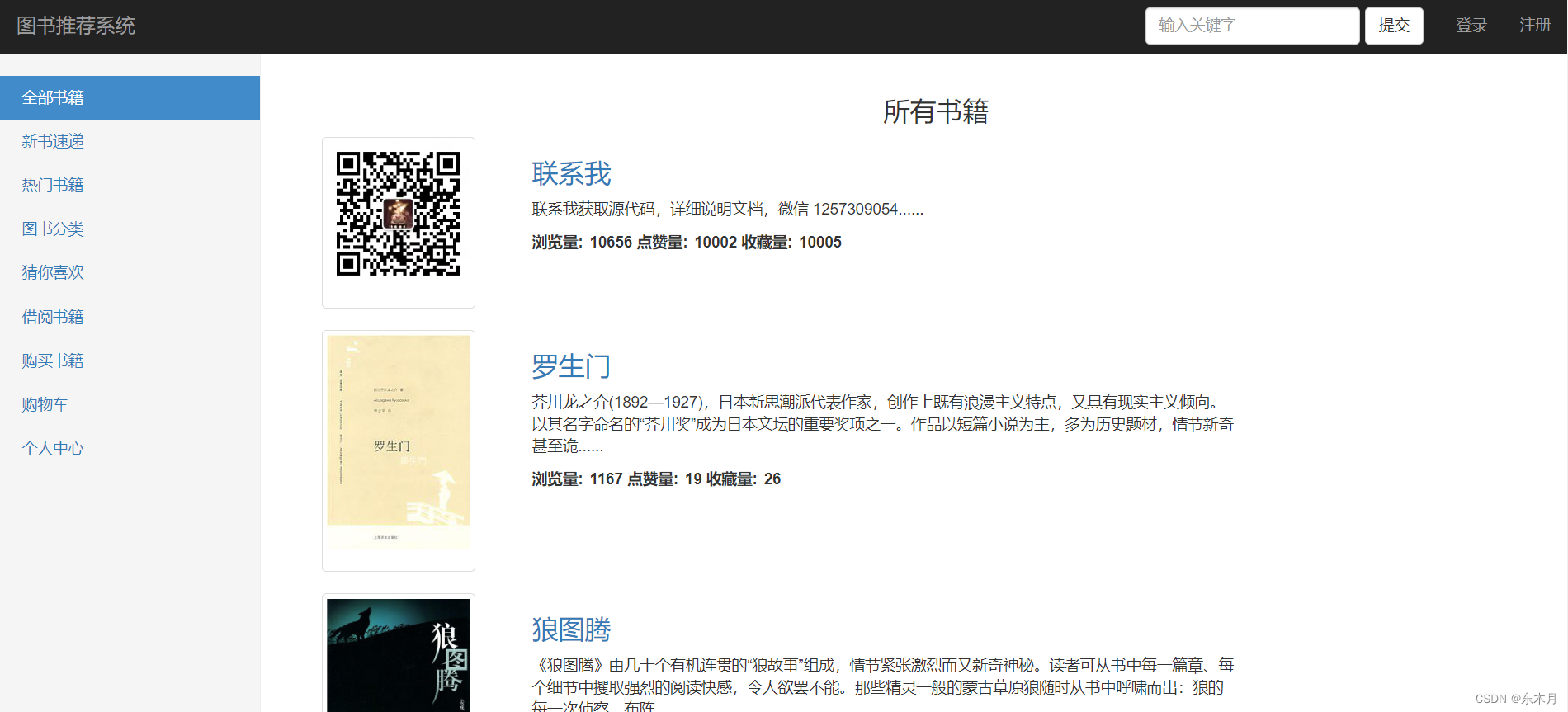This screenshot has width=1568, height=712.
Task: Open the 罗生门 title link
Action: click(x=571, y=366)
